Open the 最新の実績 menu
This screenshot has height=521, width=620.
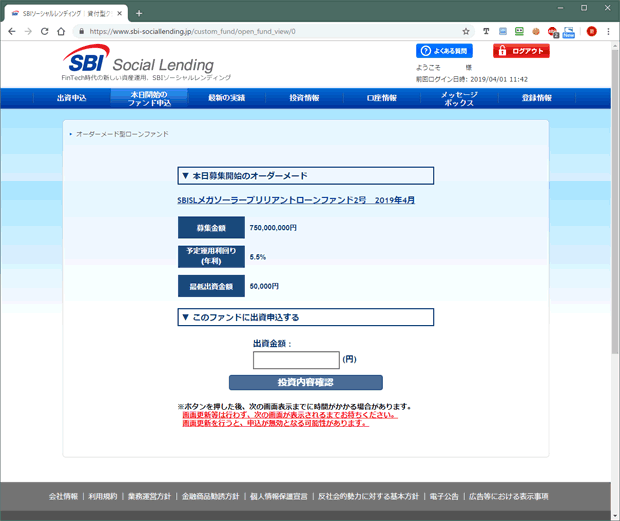click(x=227, y=98)
